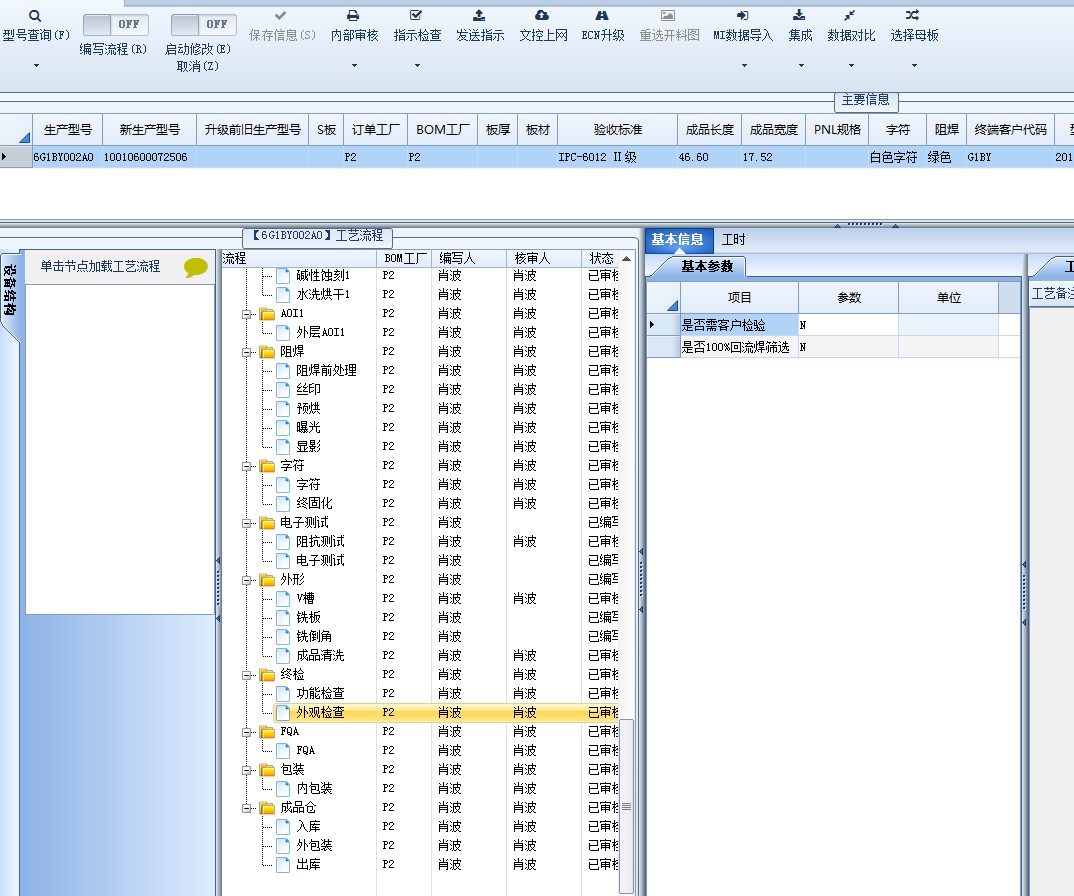
Task: Click the 主要信息 panel tab
Action: (x=866, y=100)
